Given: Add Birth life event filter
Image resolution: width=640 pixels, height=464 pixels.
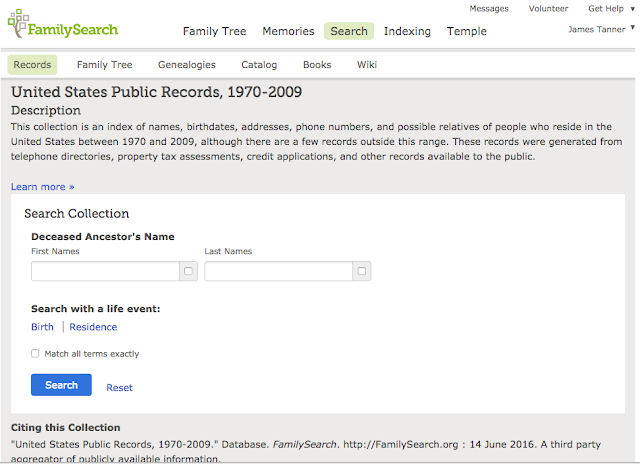Looking at the screenshot, I should (42, 327).
